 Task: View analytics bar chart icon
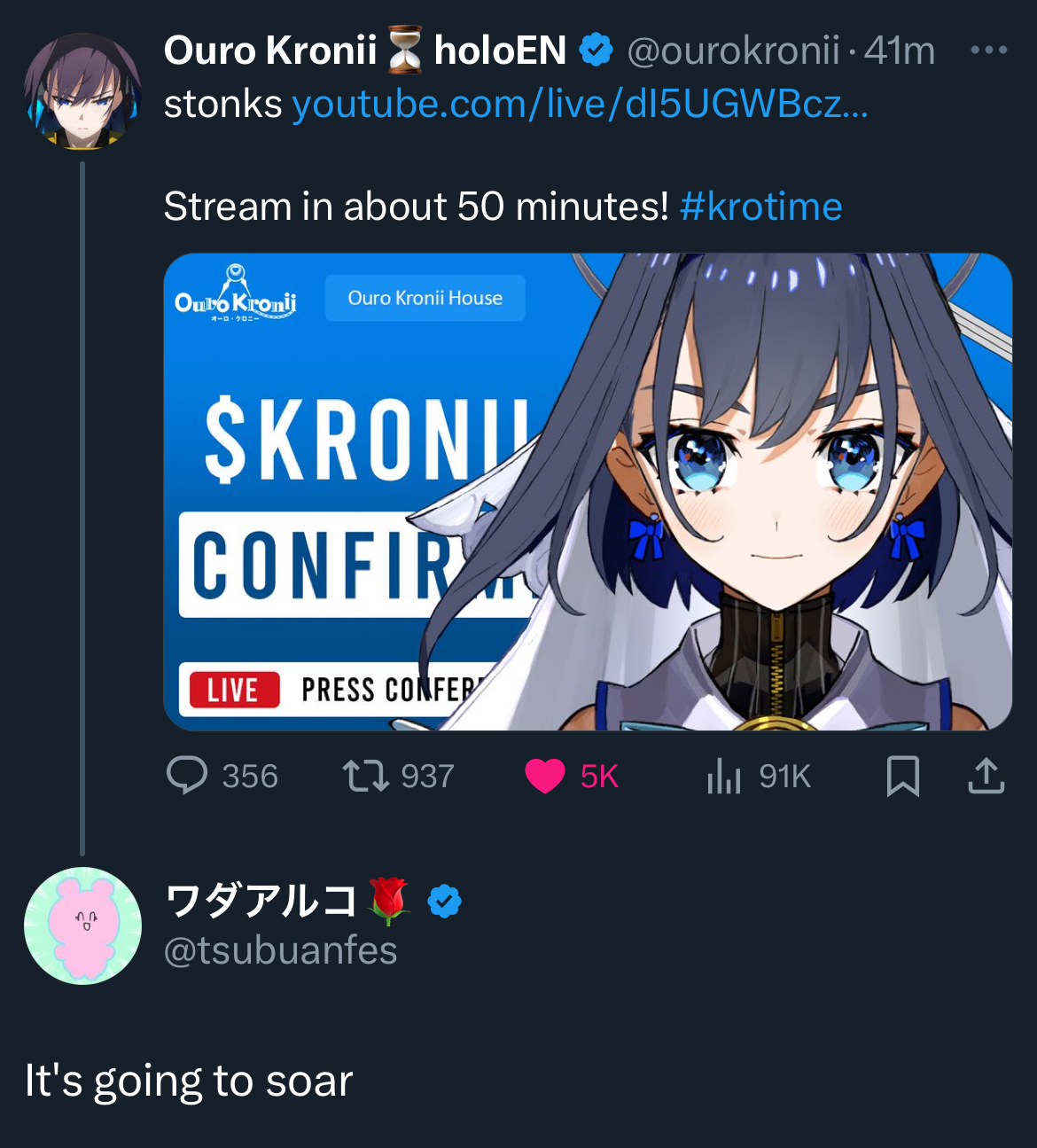tap(723, 776)
